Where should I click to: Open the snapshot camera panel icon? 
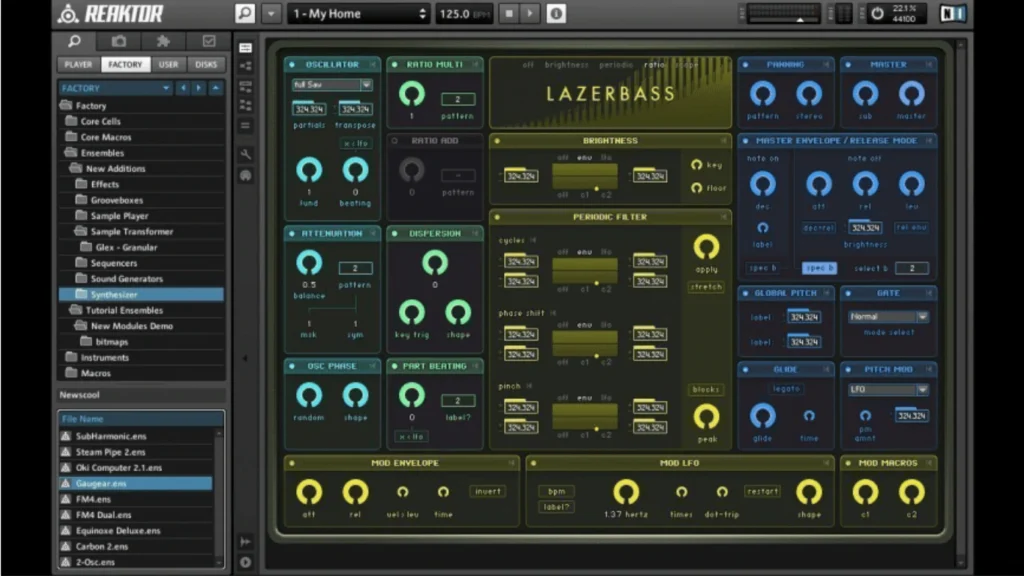[x=119, y=41]
